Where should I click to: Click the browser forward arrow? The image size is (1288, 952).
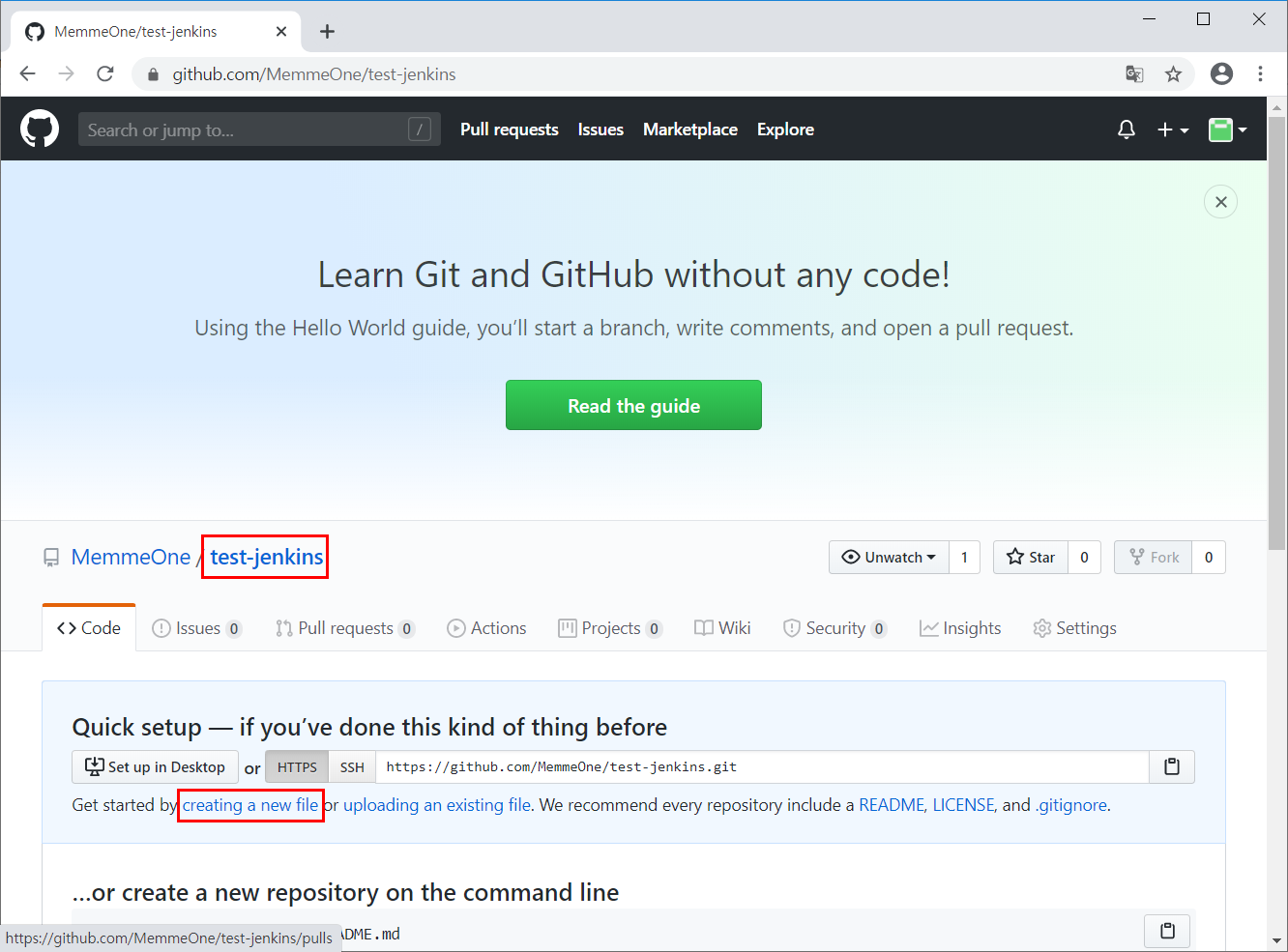pyautogui.click(x=66, y=74)
